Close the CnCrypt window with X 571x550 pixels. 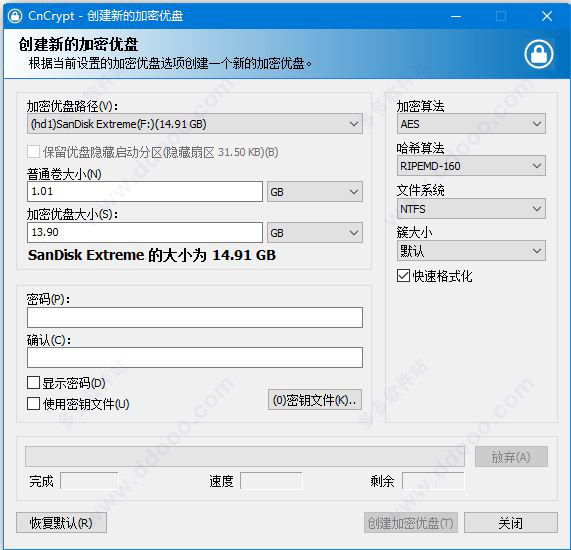(547, 16)
